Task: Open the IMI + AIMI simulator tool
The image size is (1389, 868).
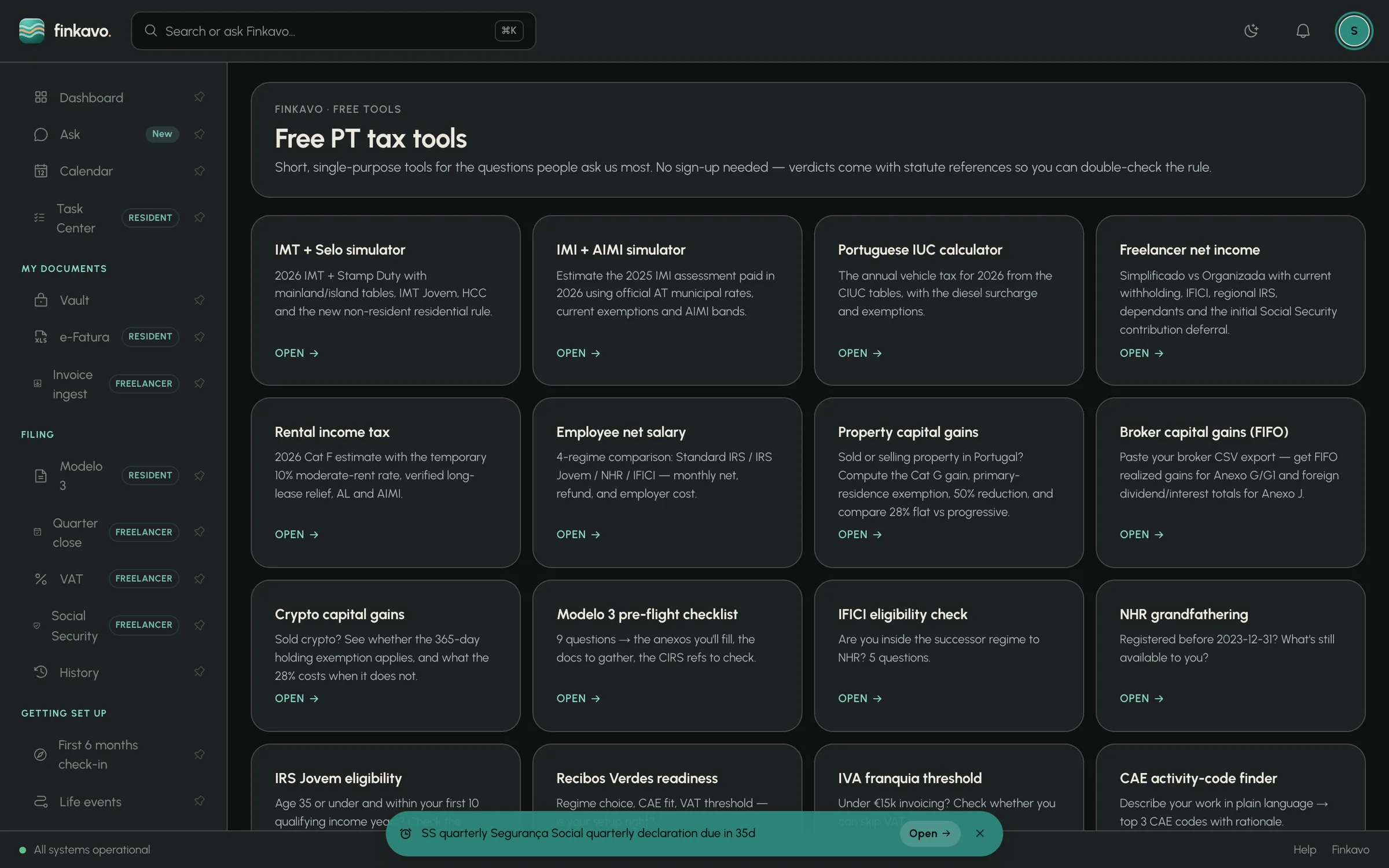Action: 578,353
